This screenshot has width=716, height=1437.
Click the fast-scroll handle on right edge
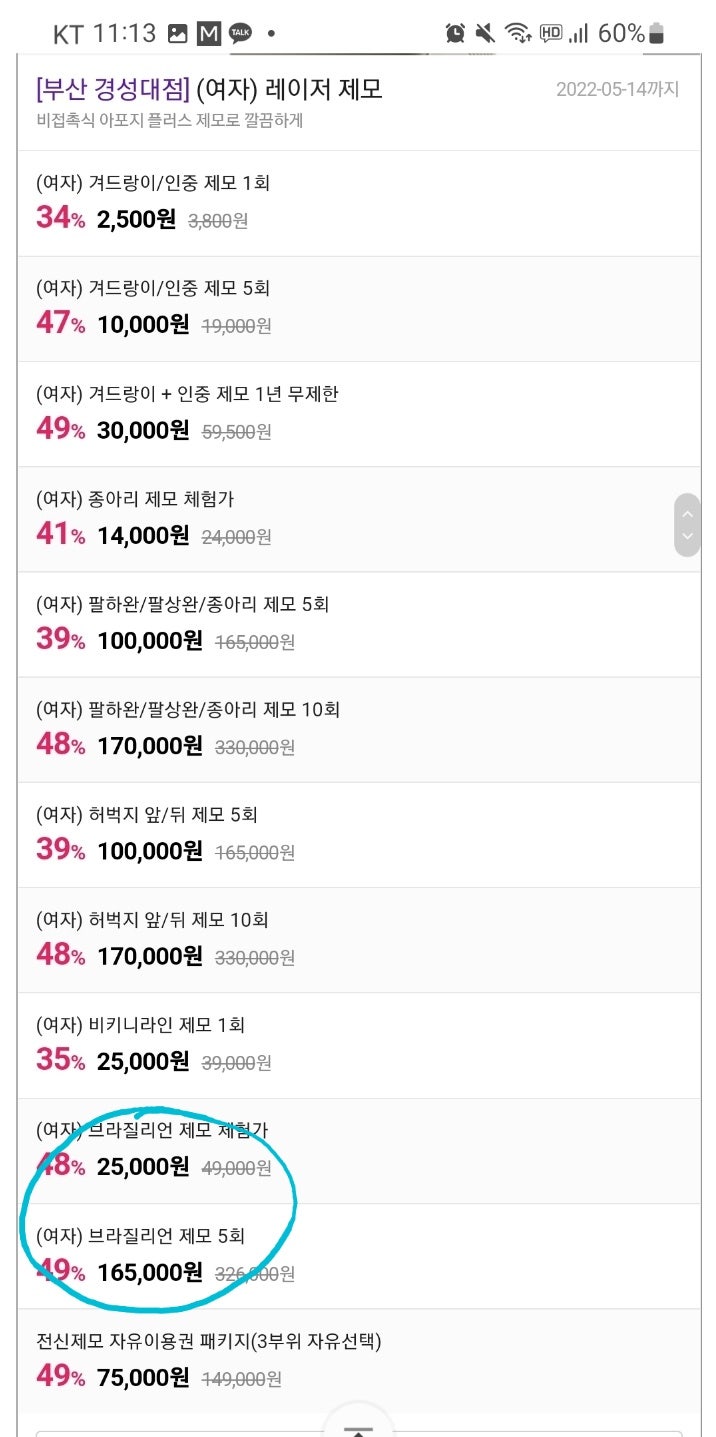click(686, 525)
